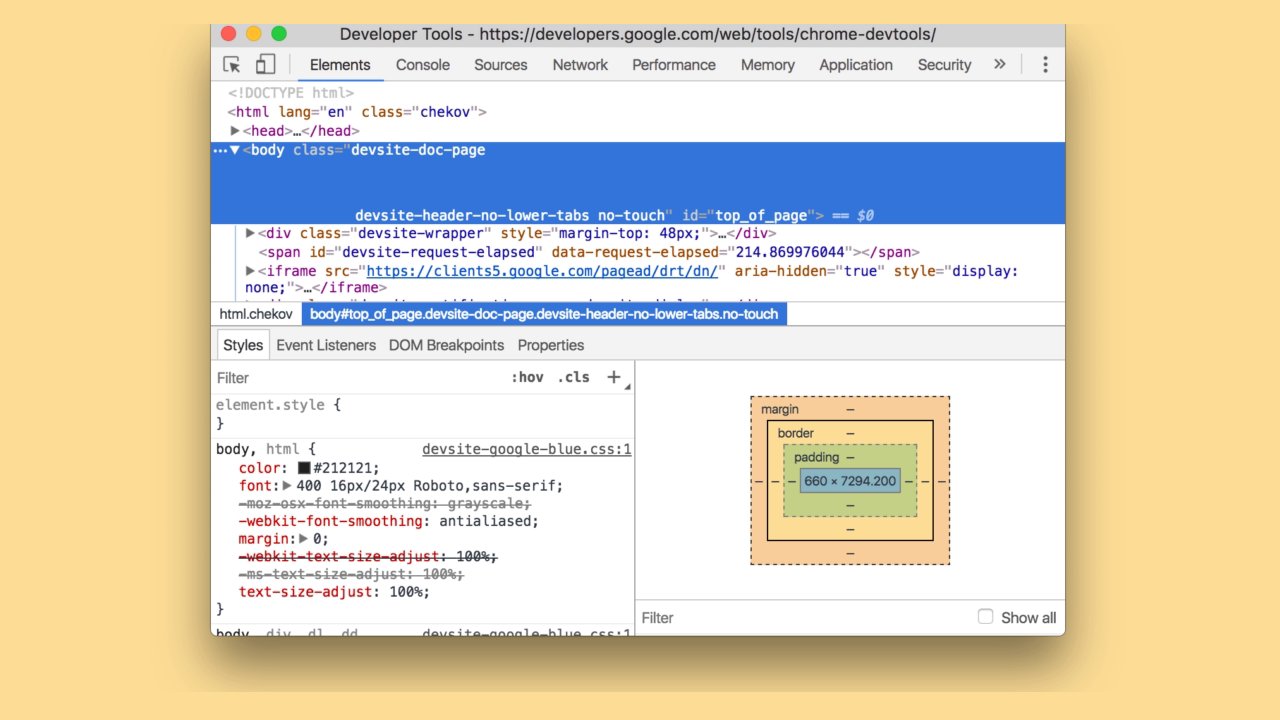Open the DevTools three-dot customize menu

(x=1045, y=65)
